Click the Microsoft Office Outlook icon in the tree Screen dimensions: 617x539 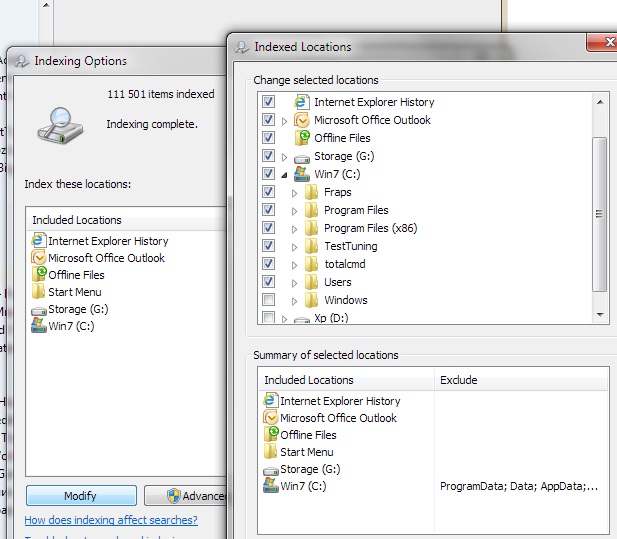pos(302,120)
